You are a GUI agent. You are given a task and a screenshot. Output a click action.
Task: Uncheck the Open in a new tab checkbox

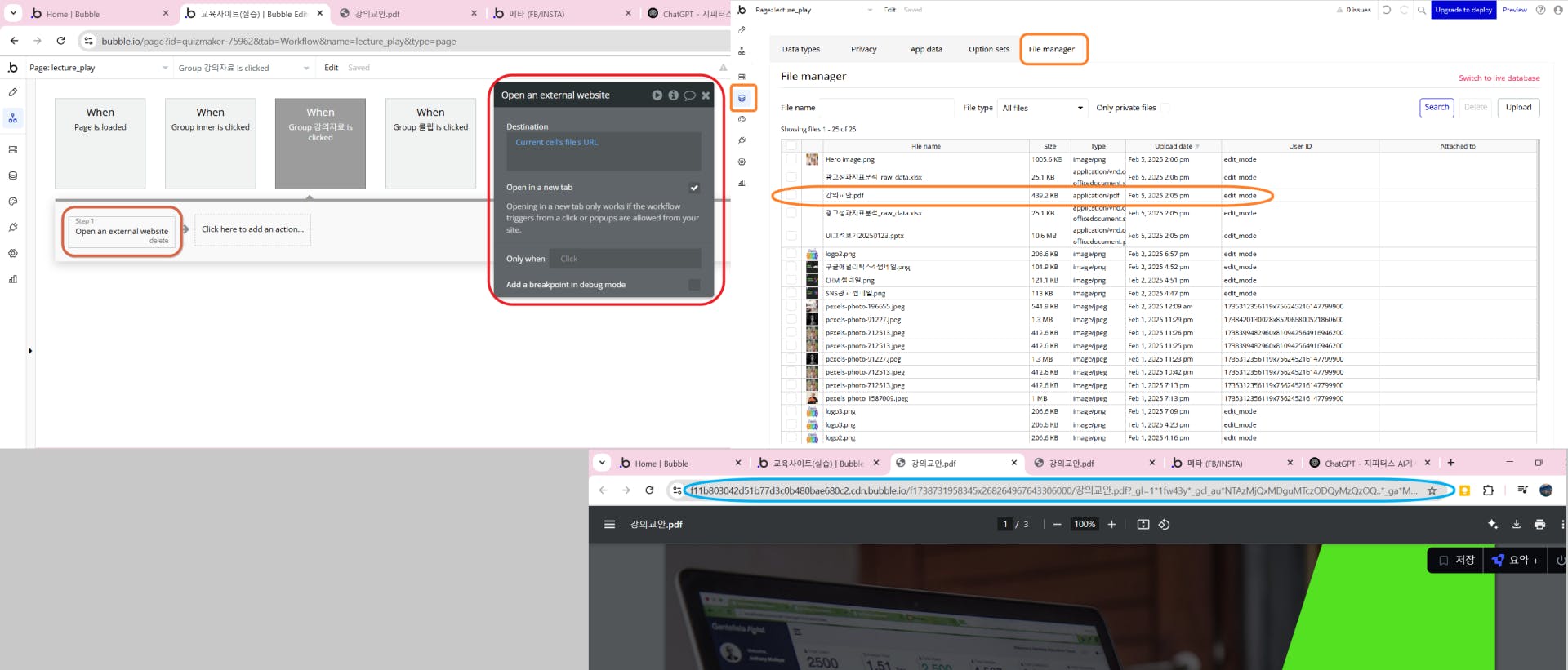pos(694,188)
